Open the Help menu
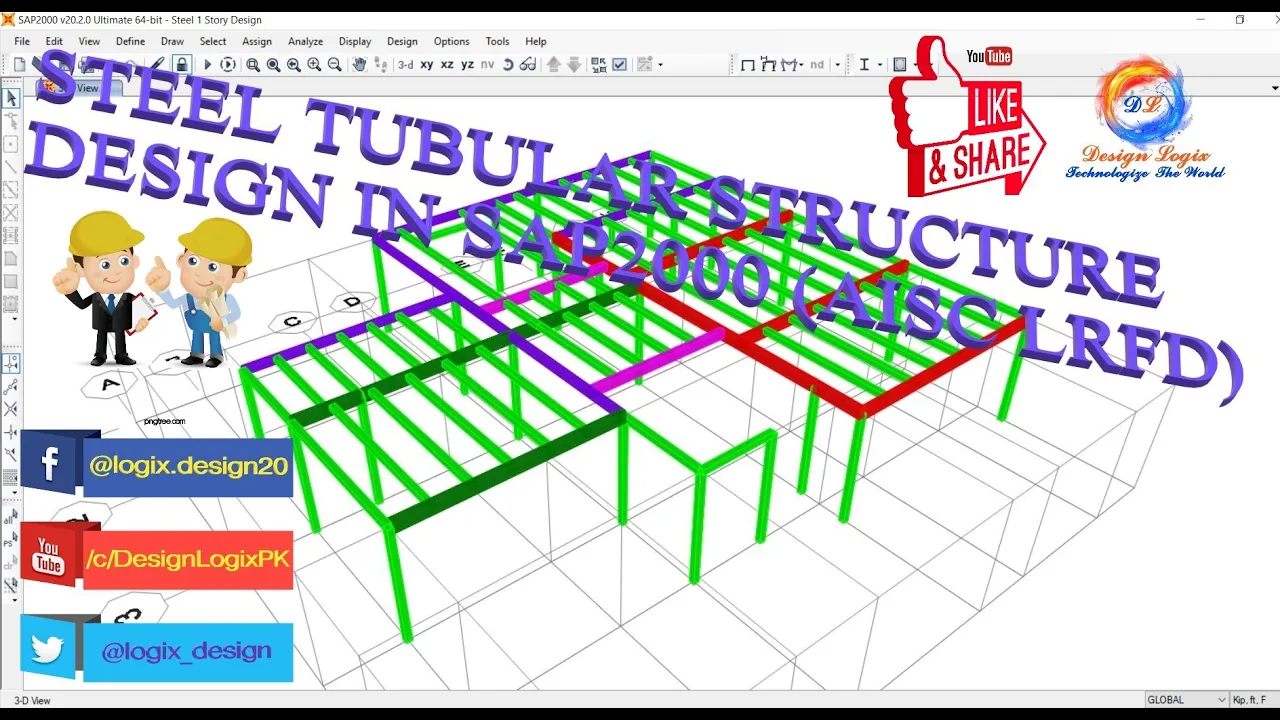This screenshot has width=1280, height=720. pyautogui.click(x=536, y=41)
